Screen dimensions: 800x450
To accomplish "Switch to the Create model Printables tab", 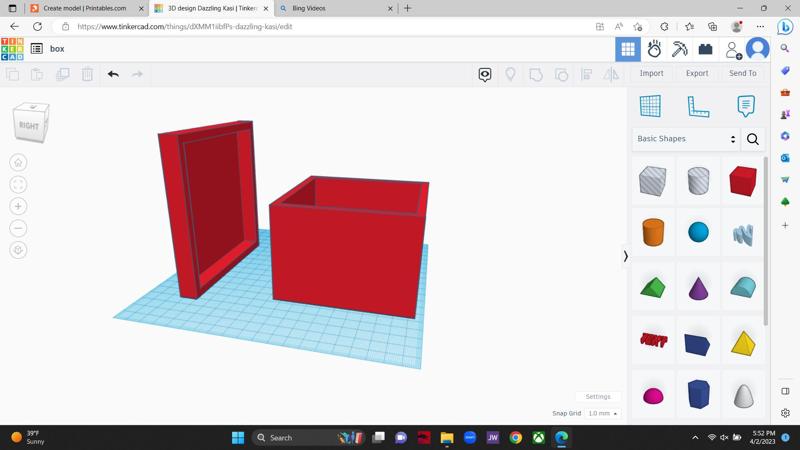I will (x=85, y=8).
